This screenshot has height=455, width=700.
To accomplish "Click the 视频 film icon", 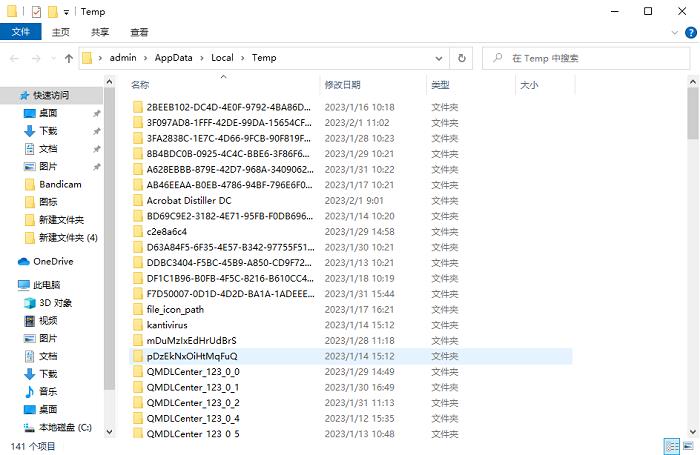I will (29, 321).
